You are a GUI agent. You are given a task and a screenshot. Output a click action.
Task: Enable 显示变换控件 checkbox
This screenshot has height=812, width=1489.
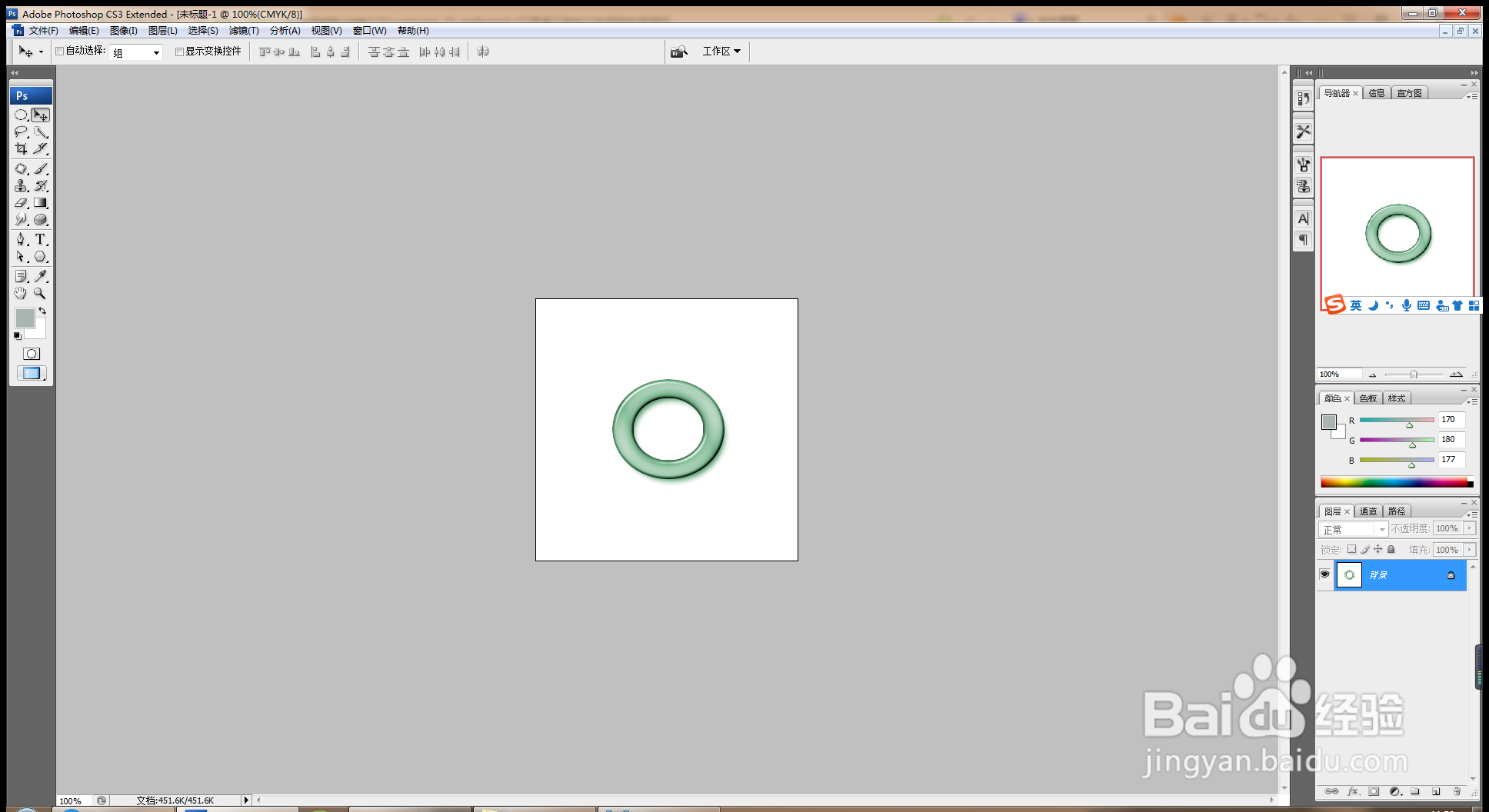tap(179, 52)
